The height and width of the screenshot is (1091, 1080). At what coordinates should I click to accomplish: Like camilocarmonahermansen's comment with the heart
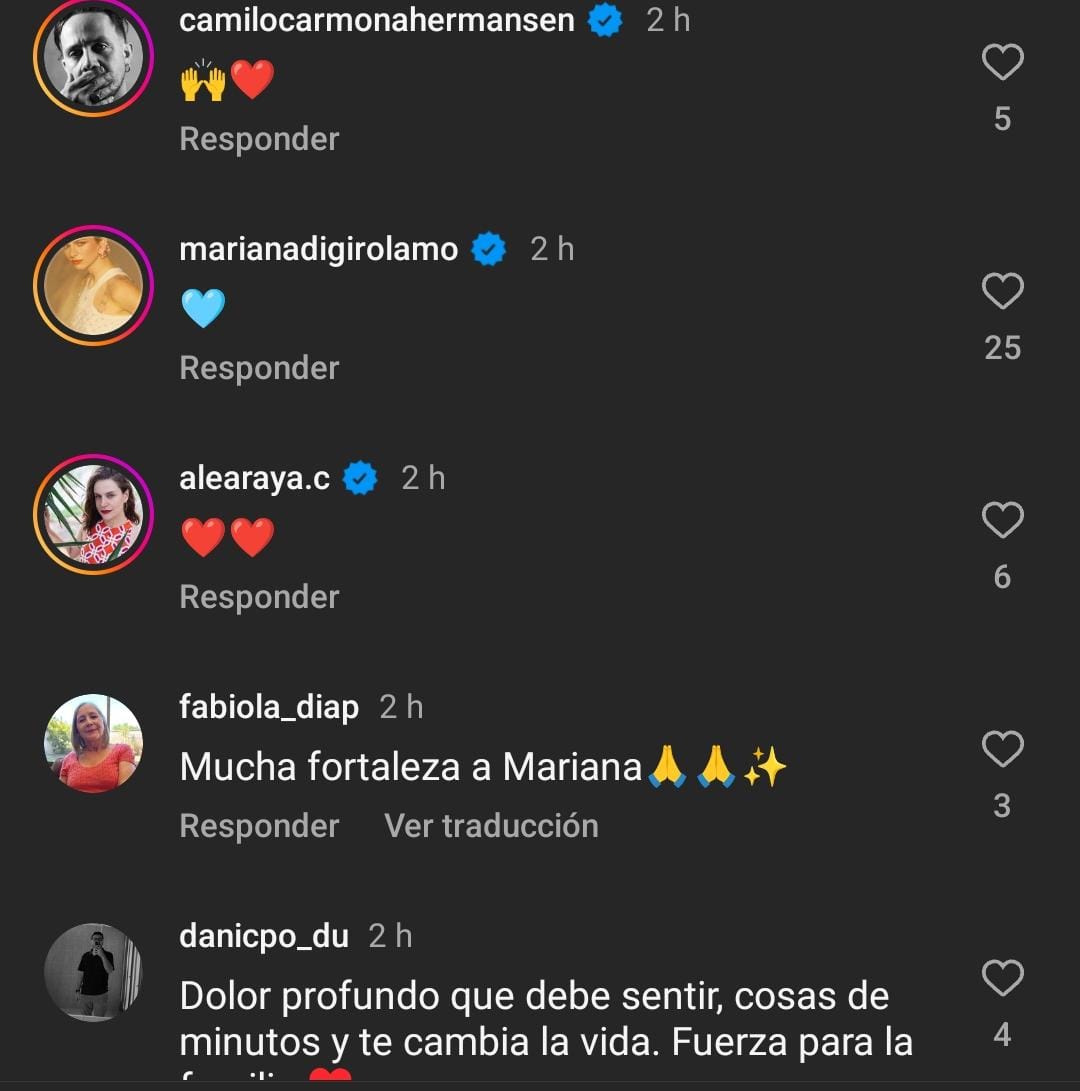[1002, 63]
